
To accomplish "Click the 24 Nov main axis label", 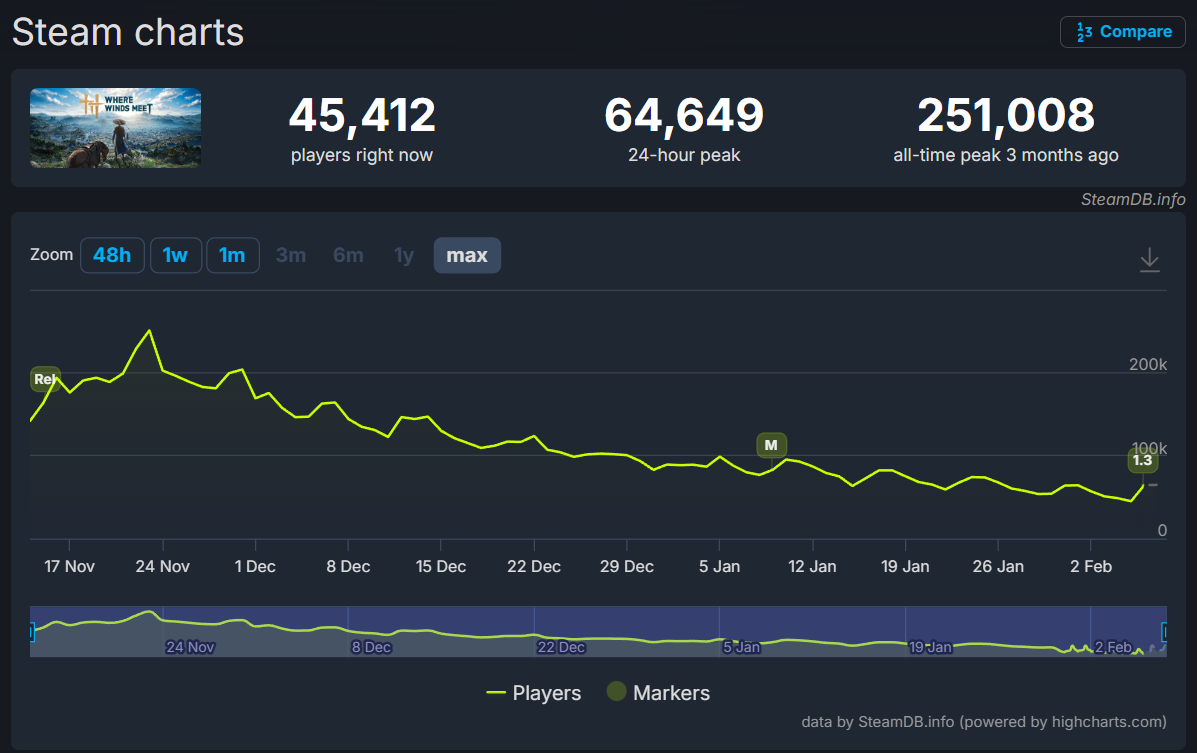I will (163, 567).
